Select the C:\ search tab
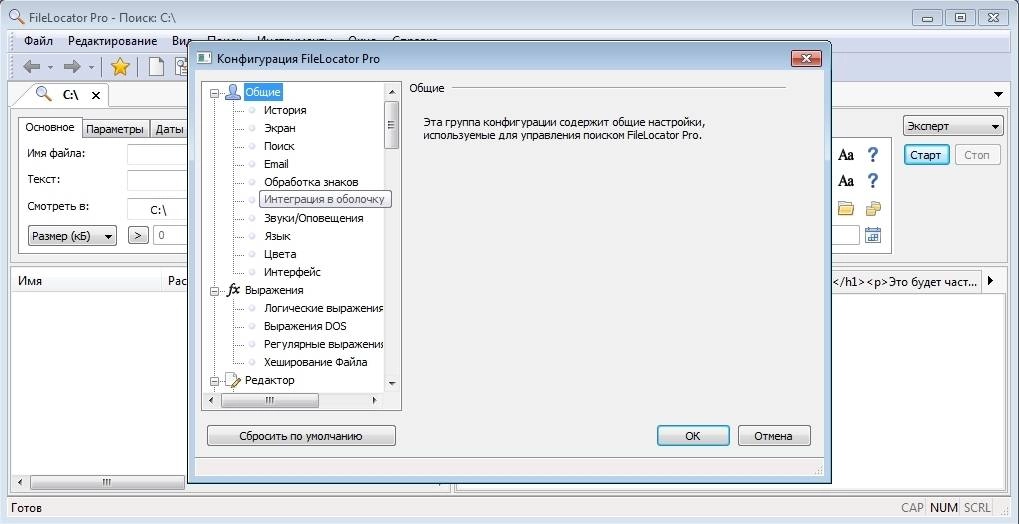 (70, 95)
